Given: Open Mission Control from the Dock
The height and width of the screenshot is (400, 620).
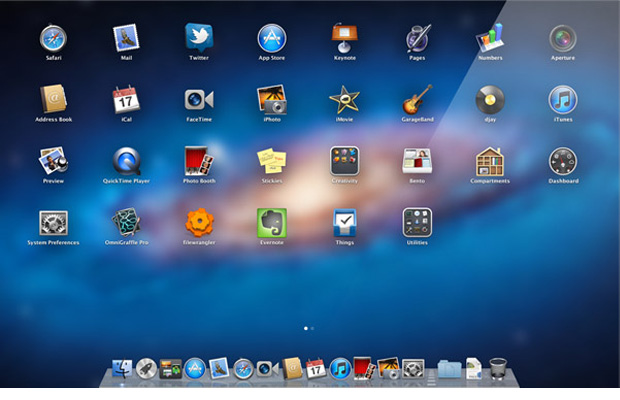Looking at the screenshot, I should (x=170, y=369).
